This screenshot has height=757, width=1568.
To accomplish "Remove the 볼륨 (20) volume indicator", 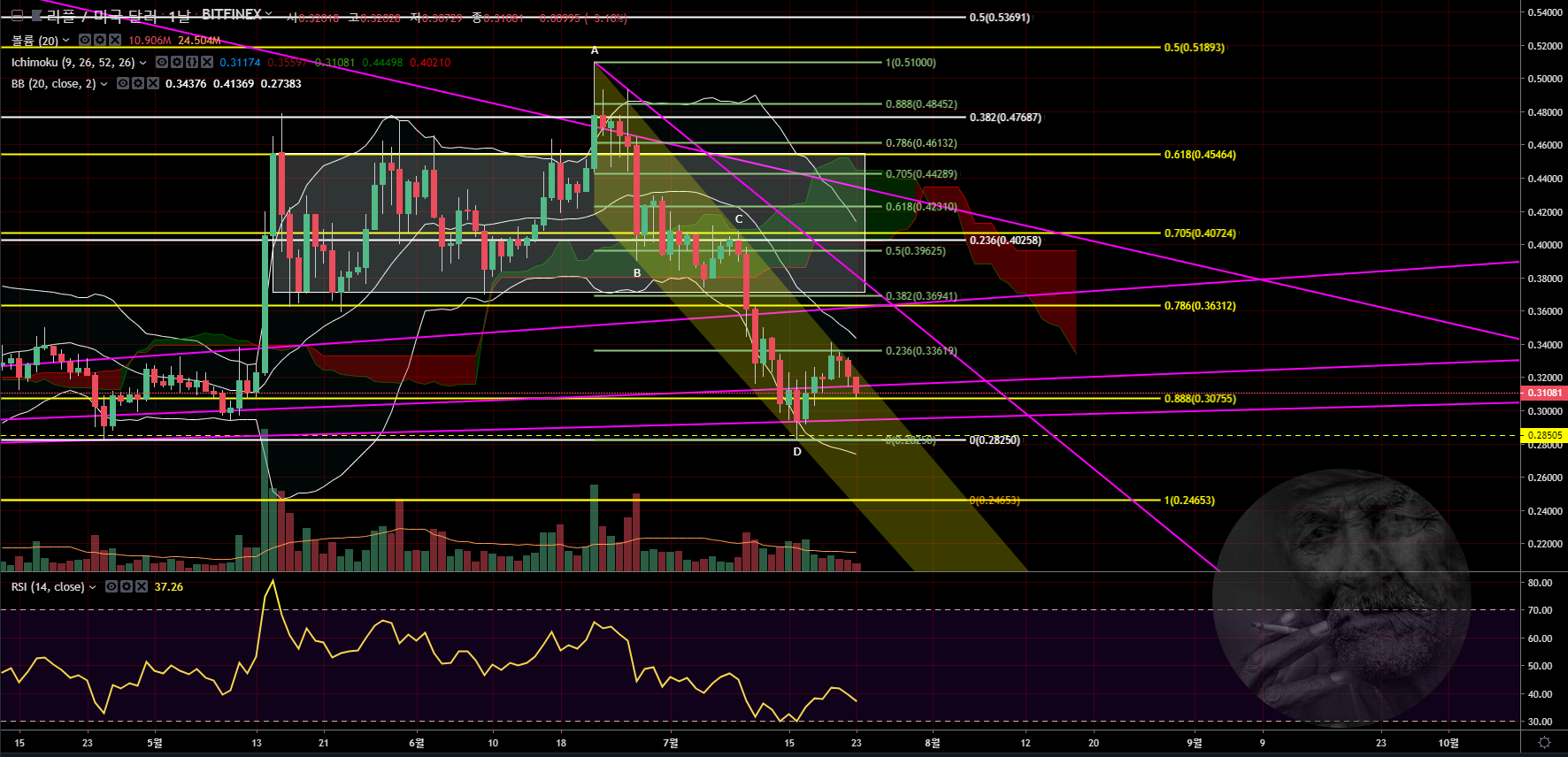I will tap(115, 40).
